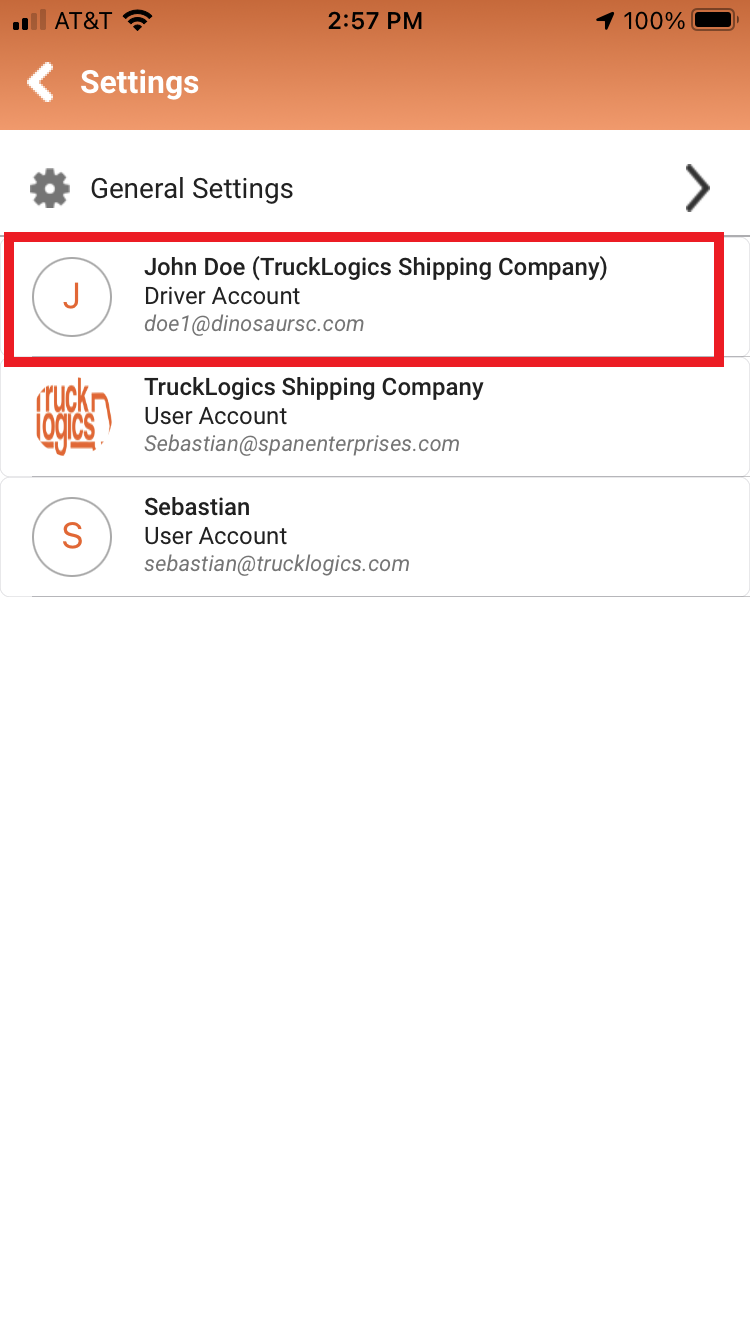Click the doe1@dinosaursc.com email text

point(254,324)
